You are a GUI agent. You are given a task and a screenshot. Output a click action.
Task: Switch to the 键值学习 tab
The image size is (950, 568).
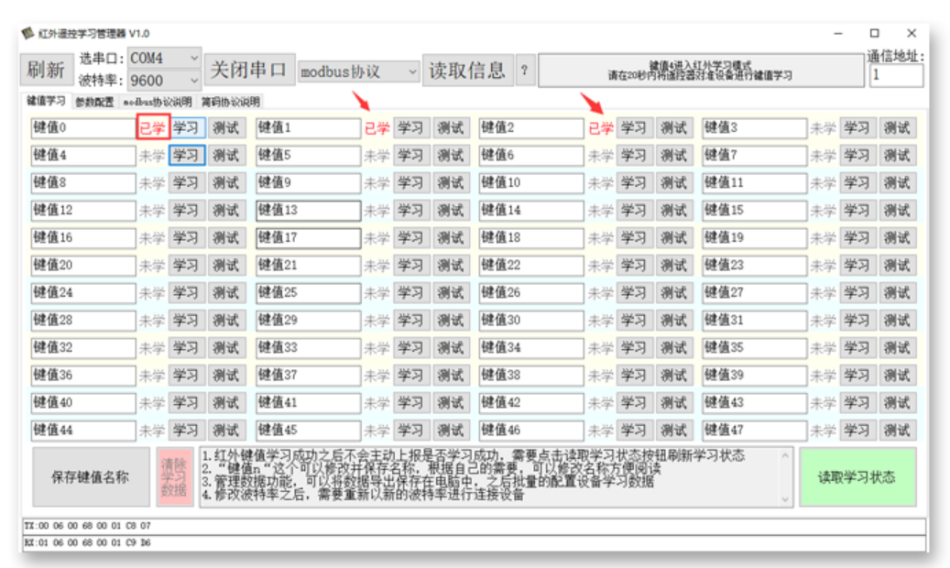46,101
